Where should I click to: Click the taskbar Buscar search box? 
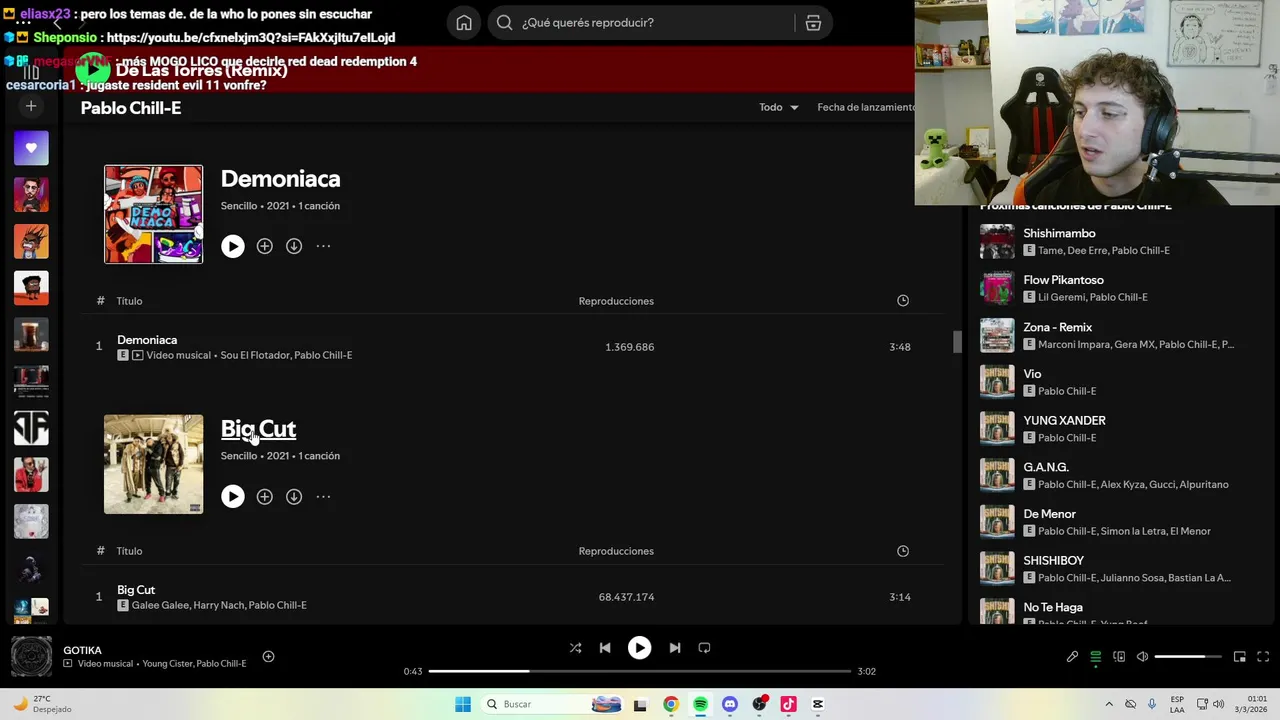[554, 704]
